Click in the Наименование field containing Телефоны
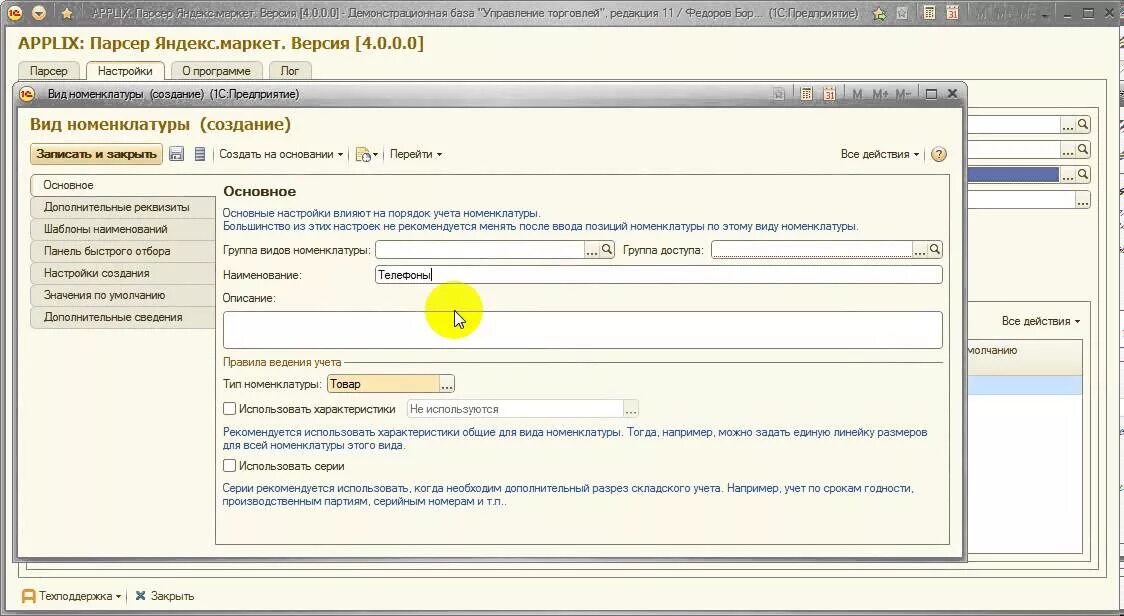The width and height of the screenshot is (1124, 616). pyautogui.click(x=659, y=275)
